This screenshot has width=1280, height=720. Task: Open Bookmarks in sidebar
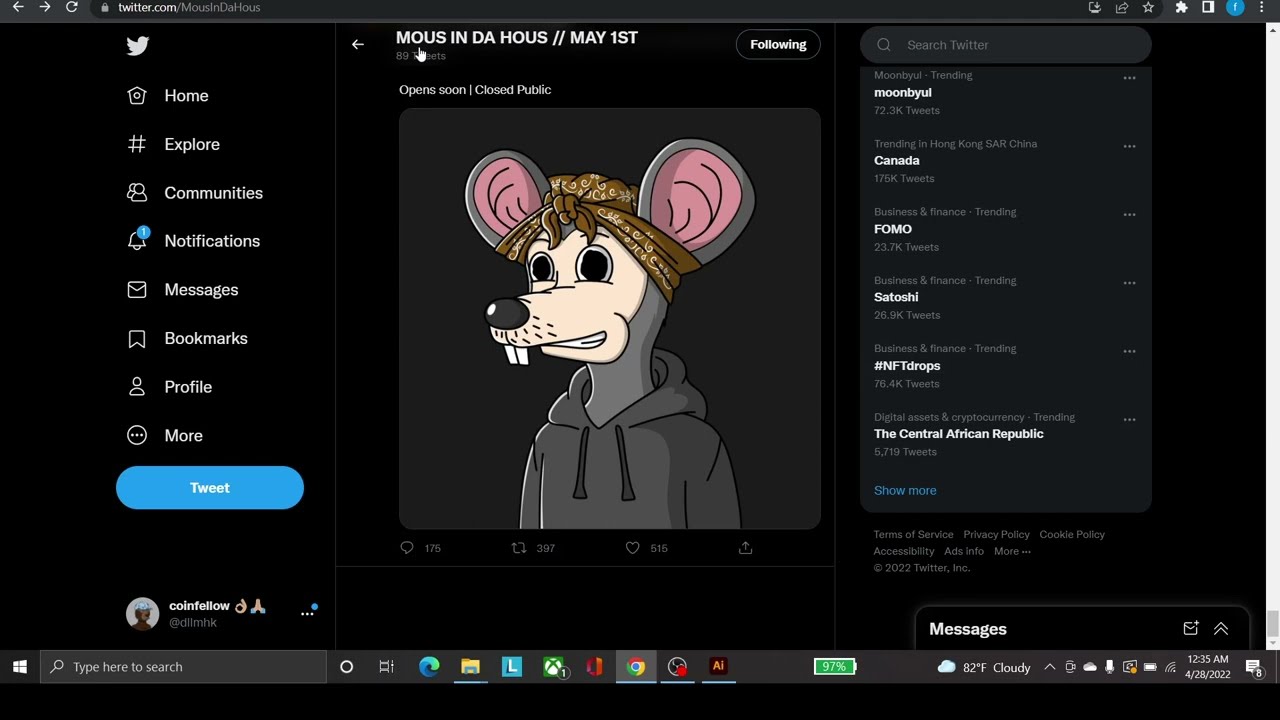click(x=187, y=338)
